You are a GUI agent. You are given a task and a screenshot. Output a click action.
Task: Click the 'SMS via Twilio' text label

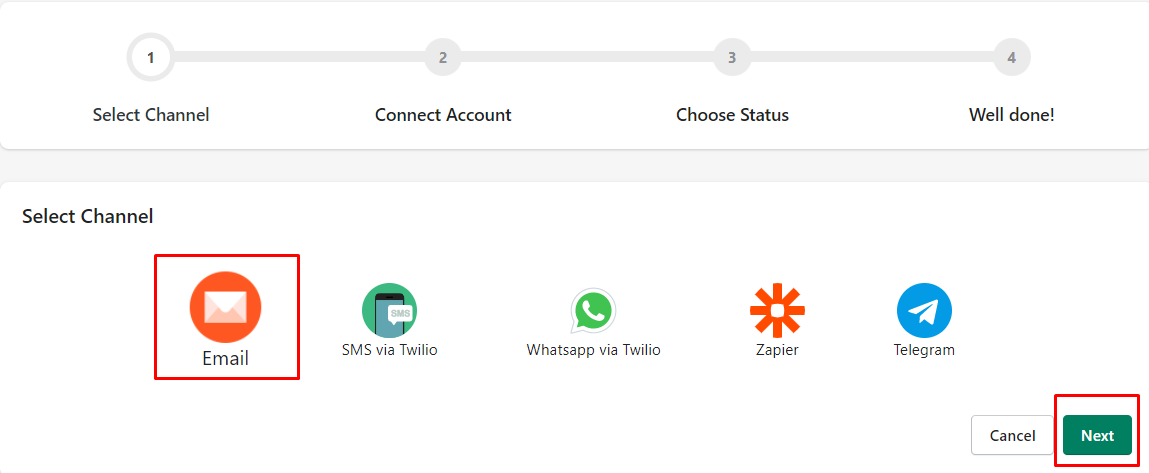click(389, 350)
